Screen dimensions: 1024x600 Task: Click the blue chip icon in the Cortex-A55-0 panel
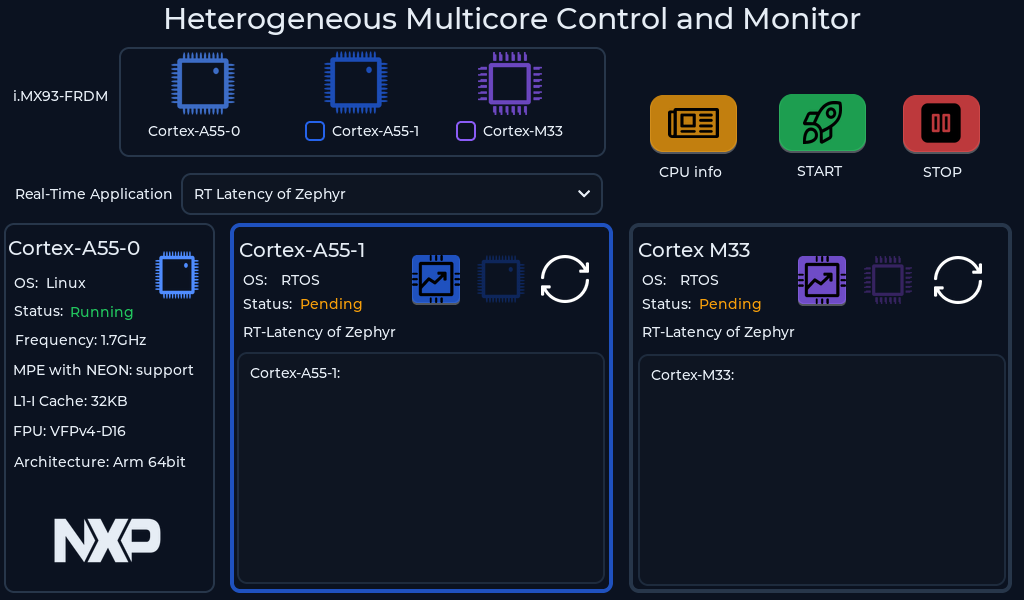(177, 275)
